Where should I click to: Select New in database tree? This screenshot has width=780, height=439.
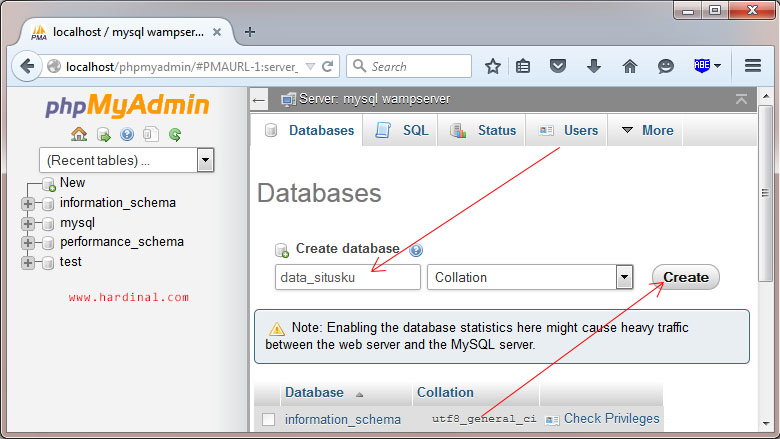click(x=72, y=183)
